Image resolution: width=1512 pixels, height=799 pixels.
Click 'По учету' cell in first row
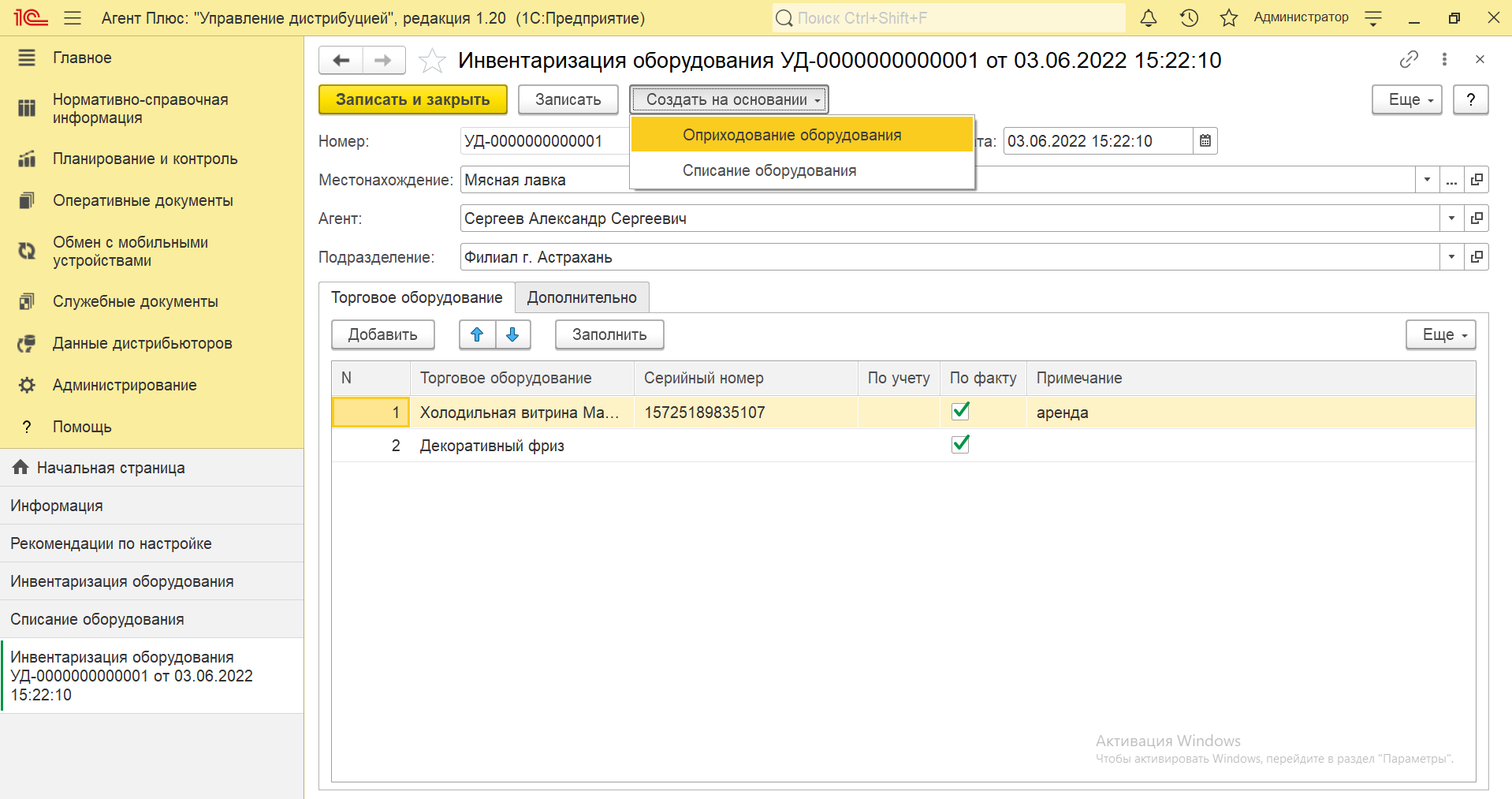898,413
